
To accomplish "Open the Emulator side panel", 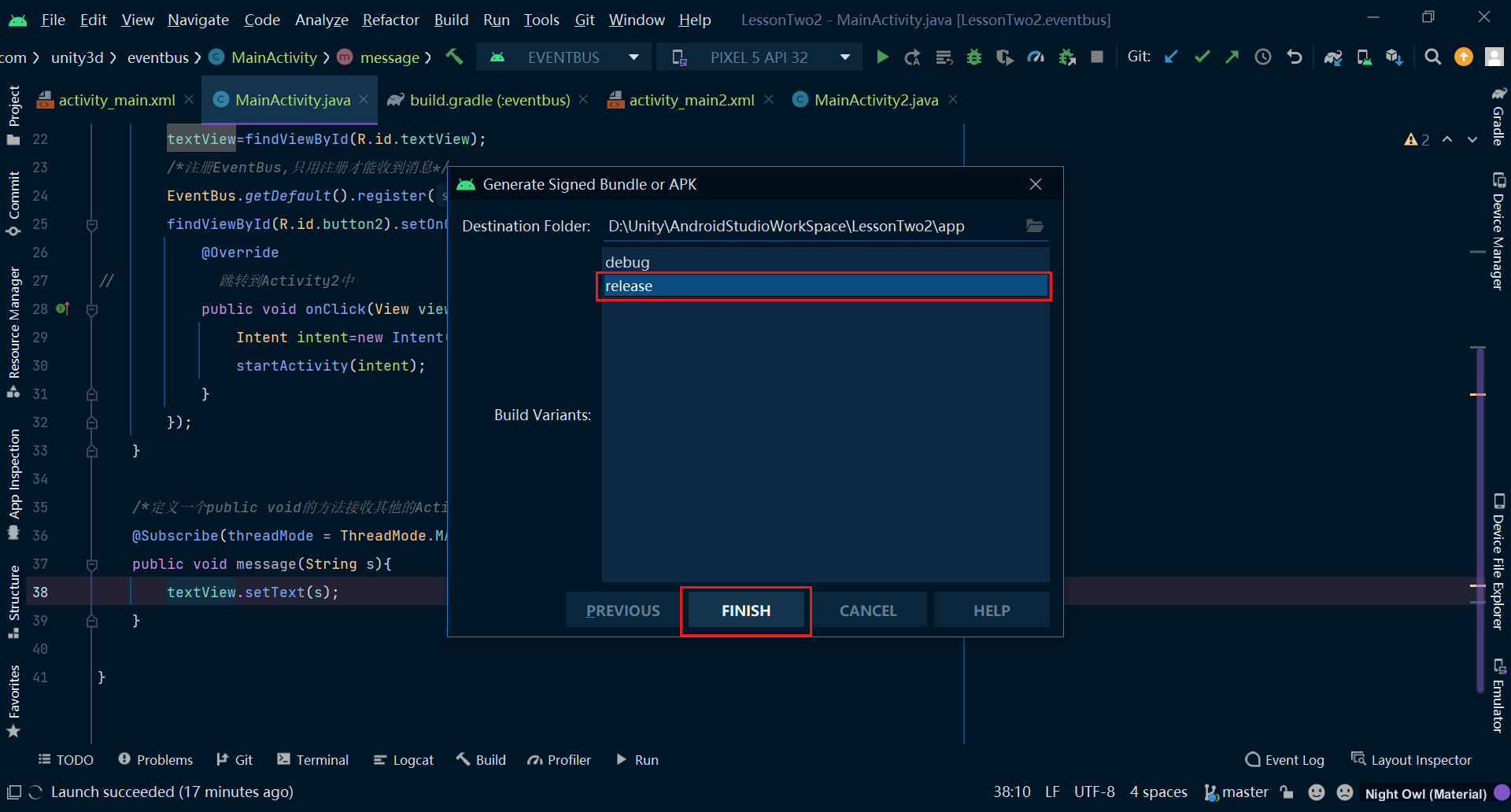I will pyautogui.click(x=1498, y=695).
